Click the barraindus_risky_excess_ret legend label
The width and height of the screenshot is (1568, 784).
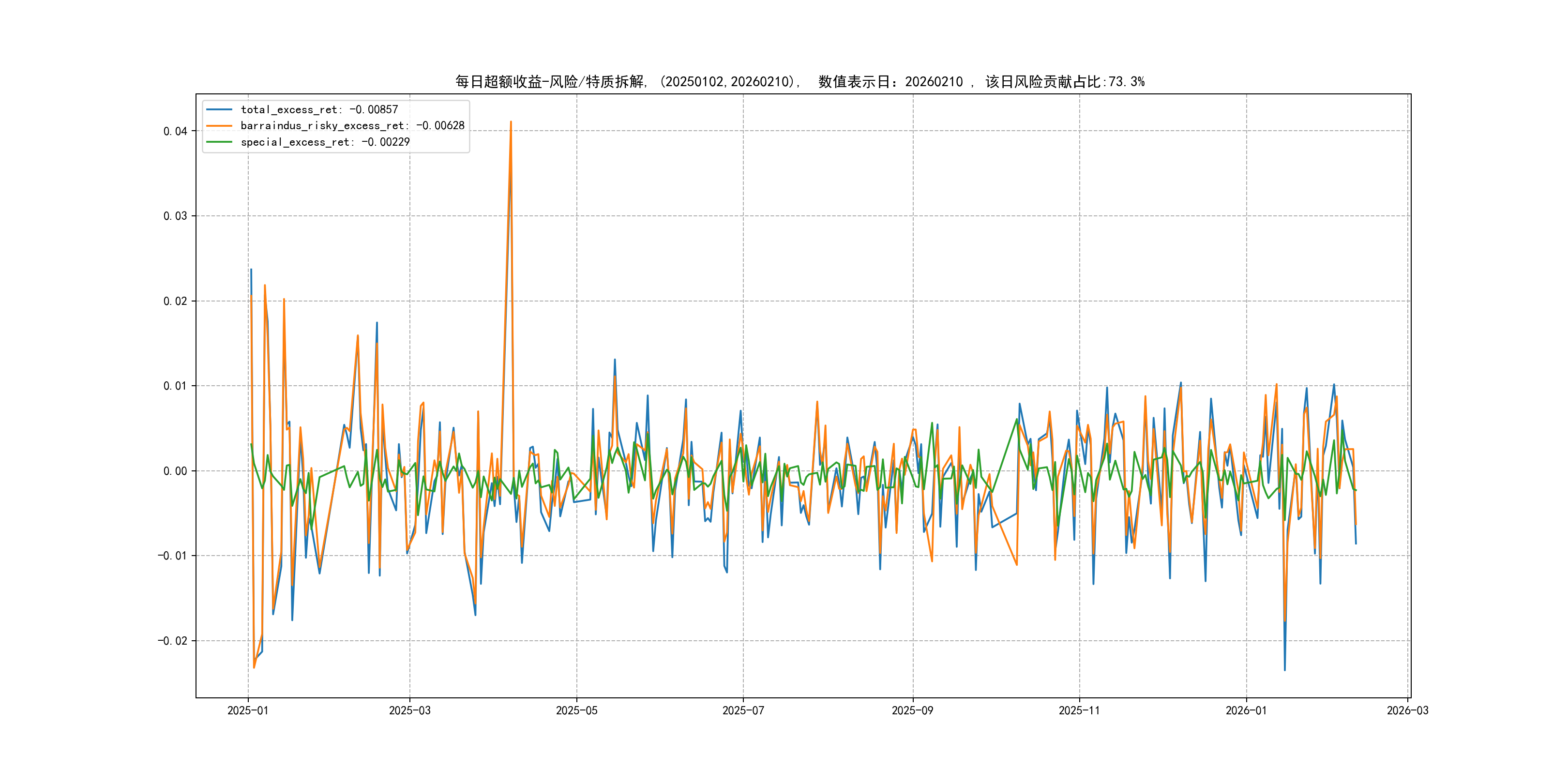tap(352, 126)
